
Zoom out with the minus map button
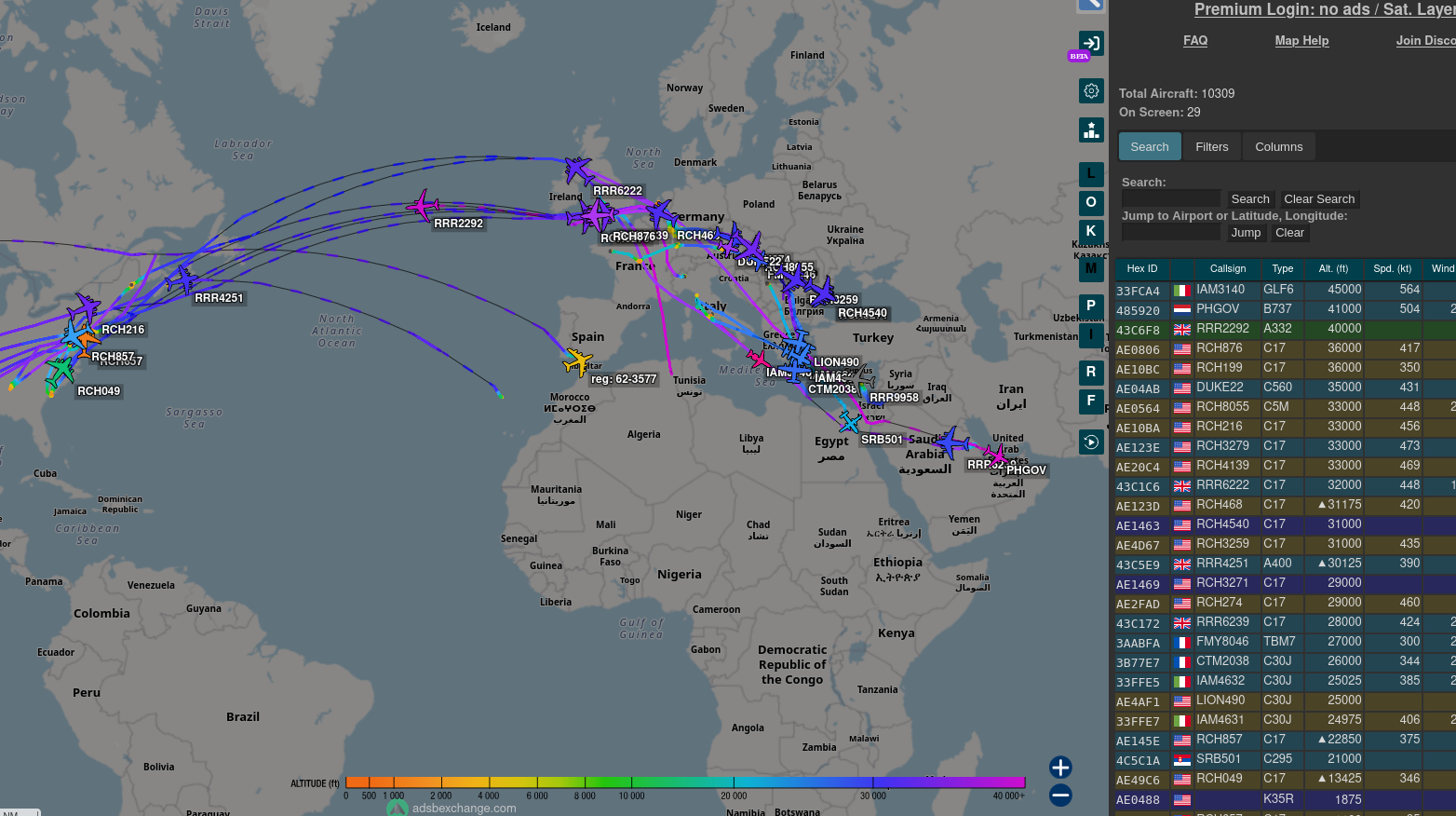(1060, 796)
